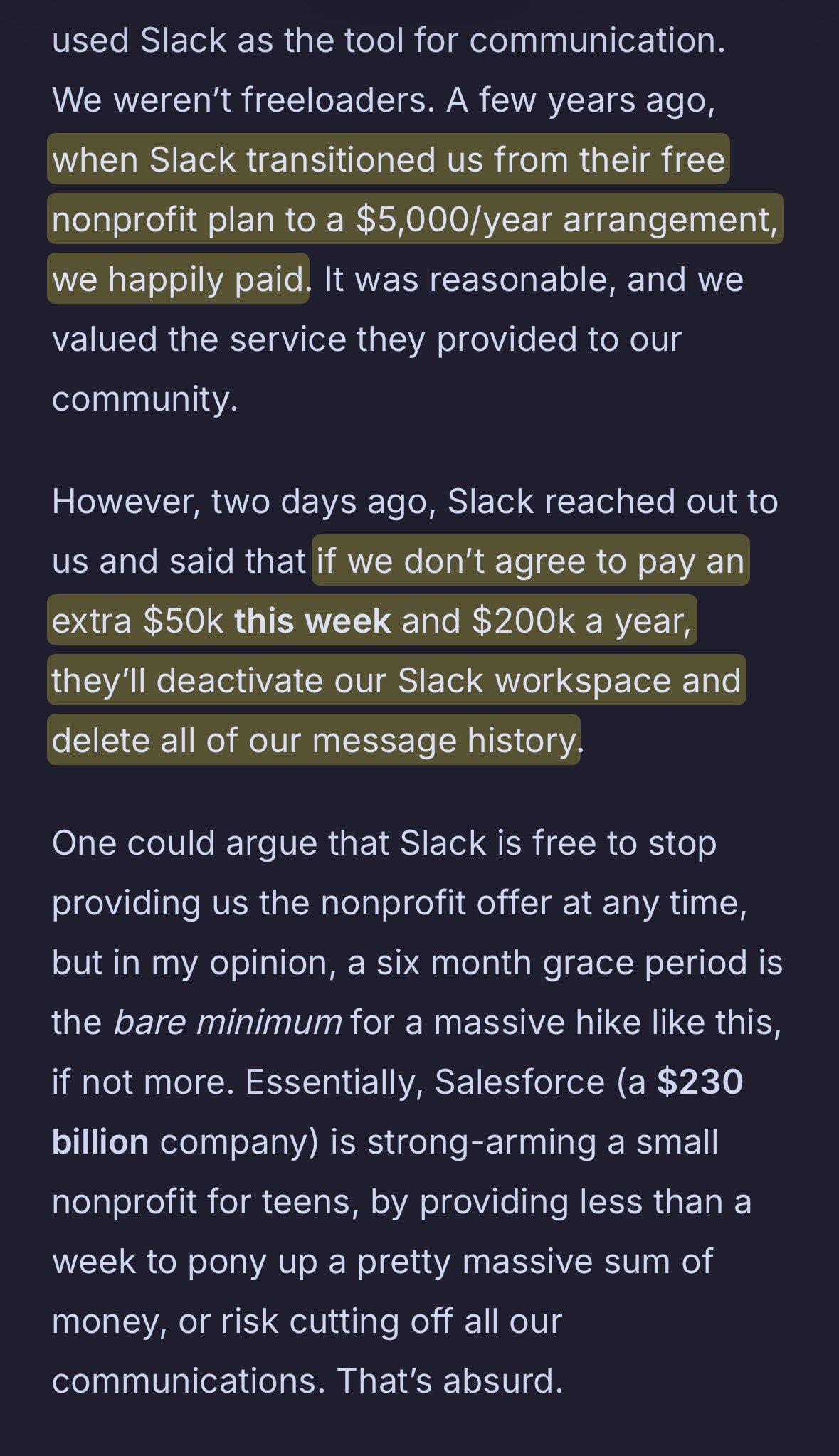
Task: Click the highlighted "$200k a year" text
Action: (581, 621)
